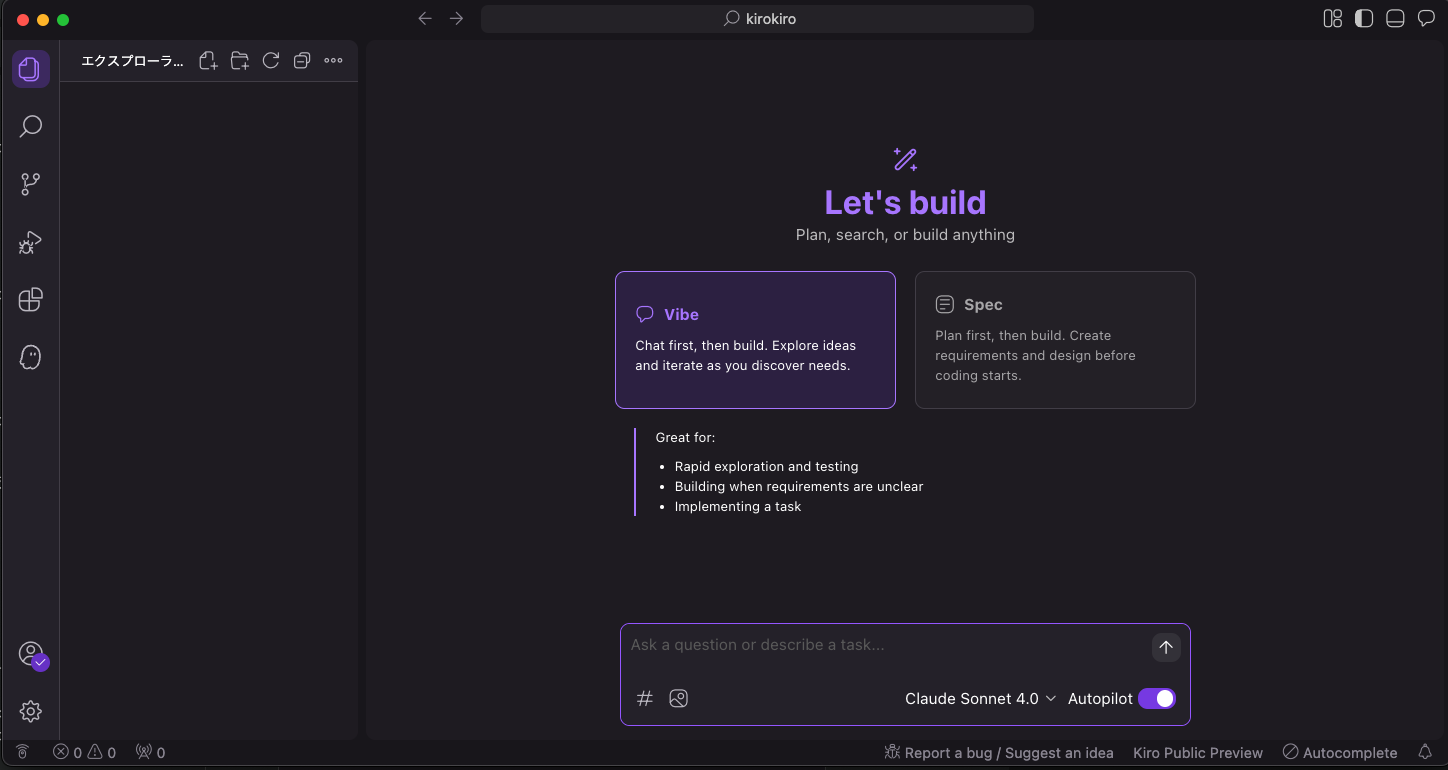Open the Source Control view
Screen dimensions: 1448x770
pyautogui.click(x=30, y=184)
